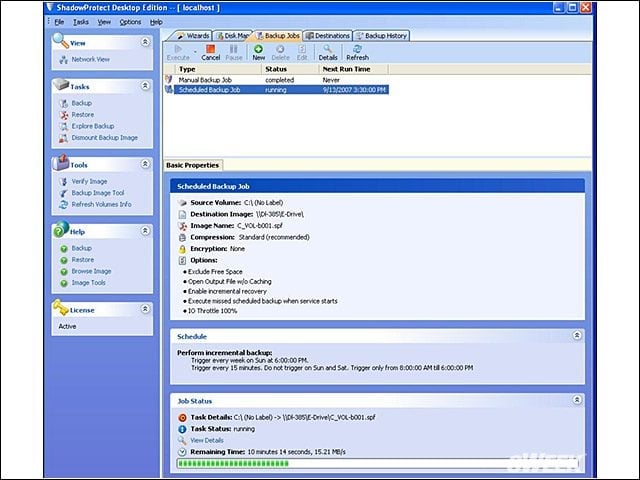Click the Destination Image icon
Viewport: 640px width, 480px height.
point(182,214)
